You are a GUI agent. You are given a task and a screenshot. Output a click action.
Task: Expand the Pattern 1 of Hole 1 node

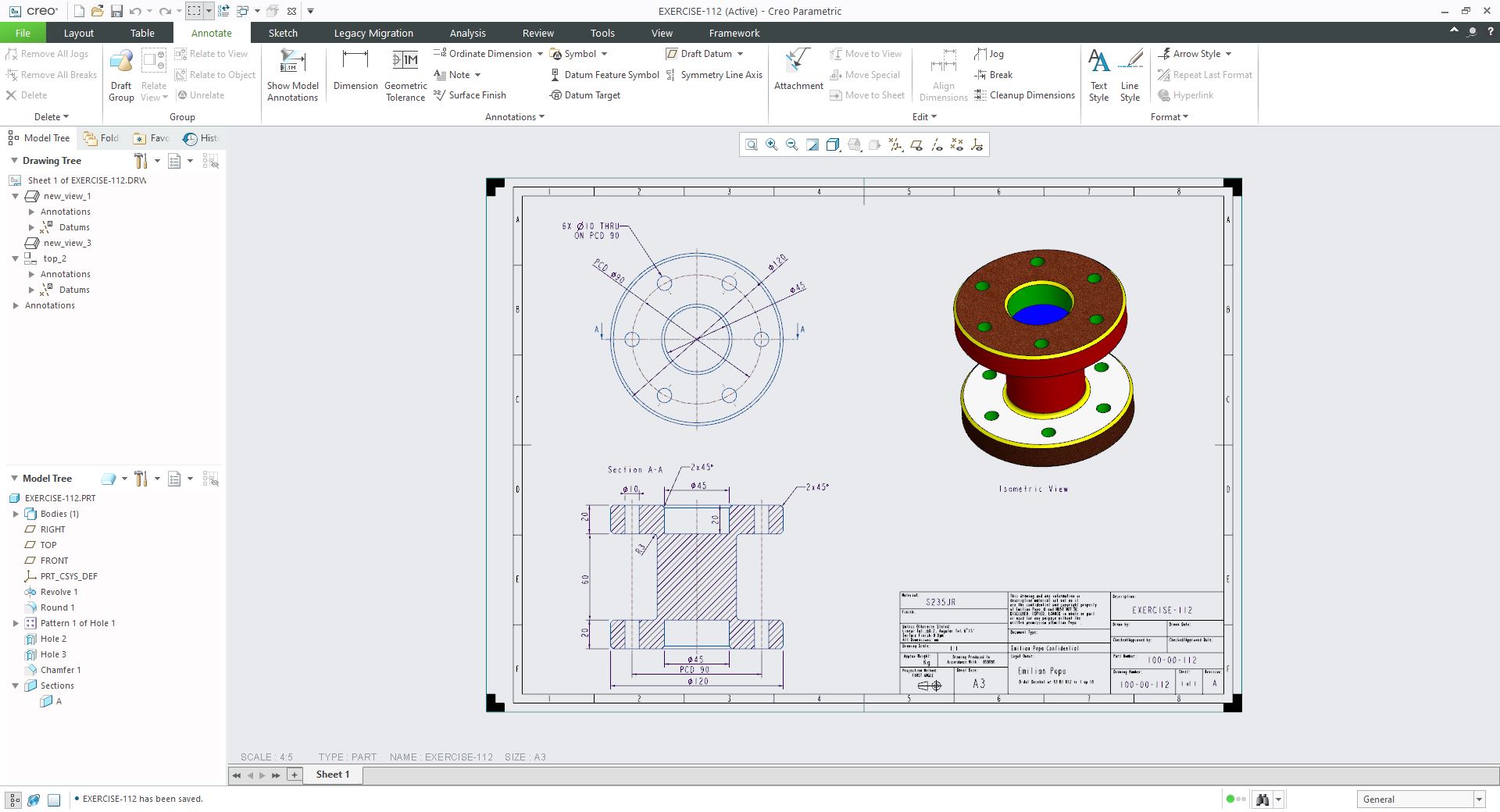pyautogui.click(x=16, y=623)
